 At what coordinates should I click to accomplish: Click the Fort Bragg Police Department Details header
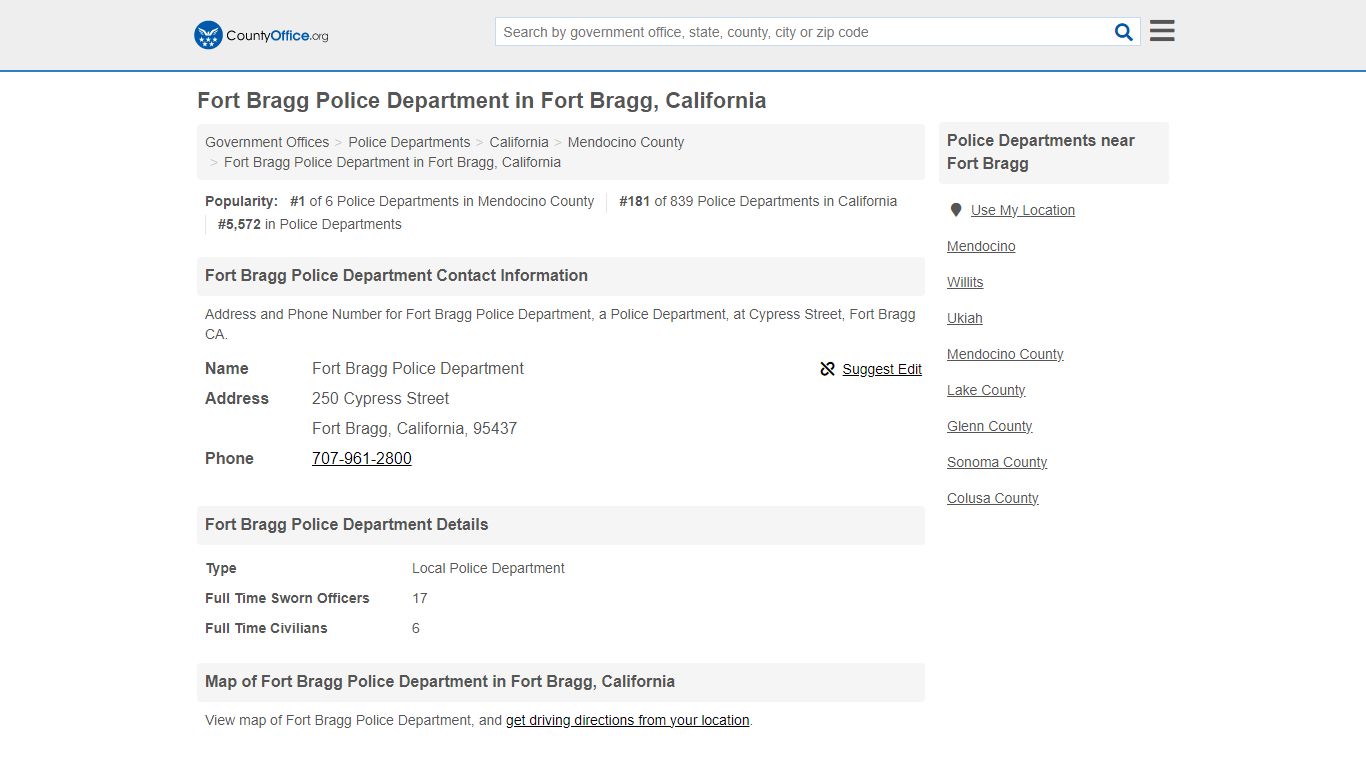(561, 525)
